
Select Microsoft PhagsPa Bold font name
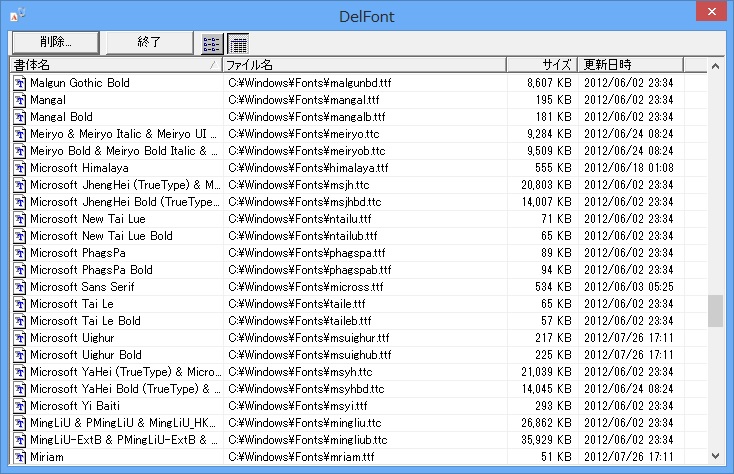tap(91, 270)
